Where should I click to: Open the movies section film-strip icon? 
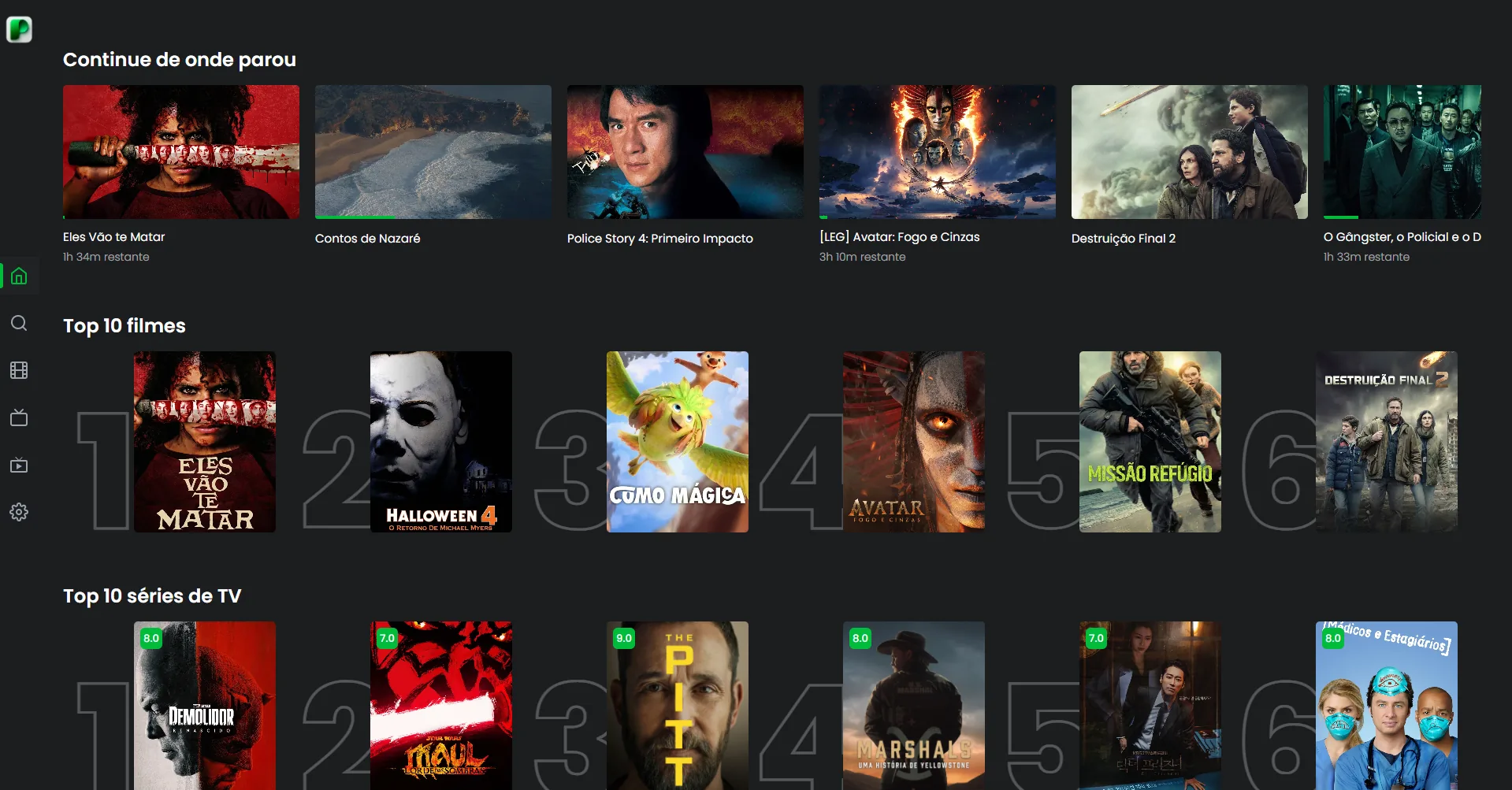click(19, 370)
